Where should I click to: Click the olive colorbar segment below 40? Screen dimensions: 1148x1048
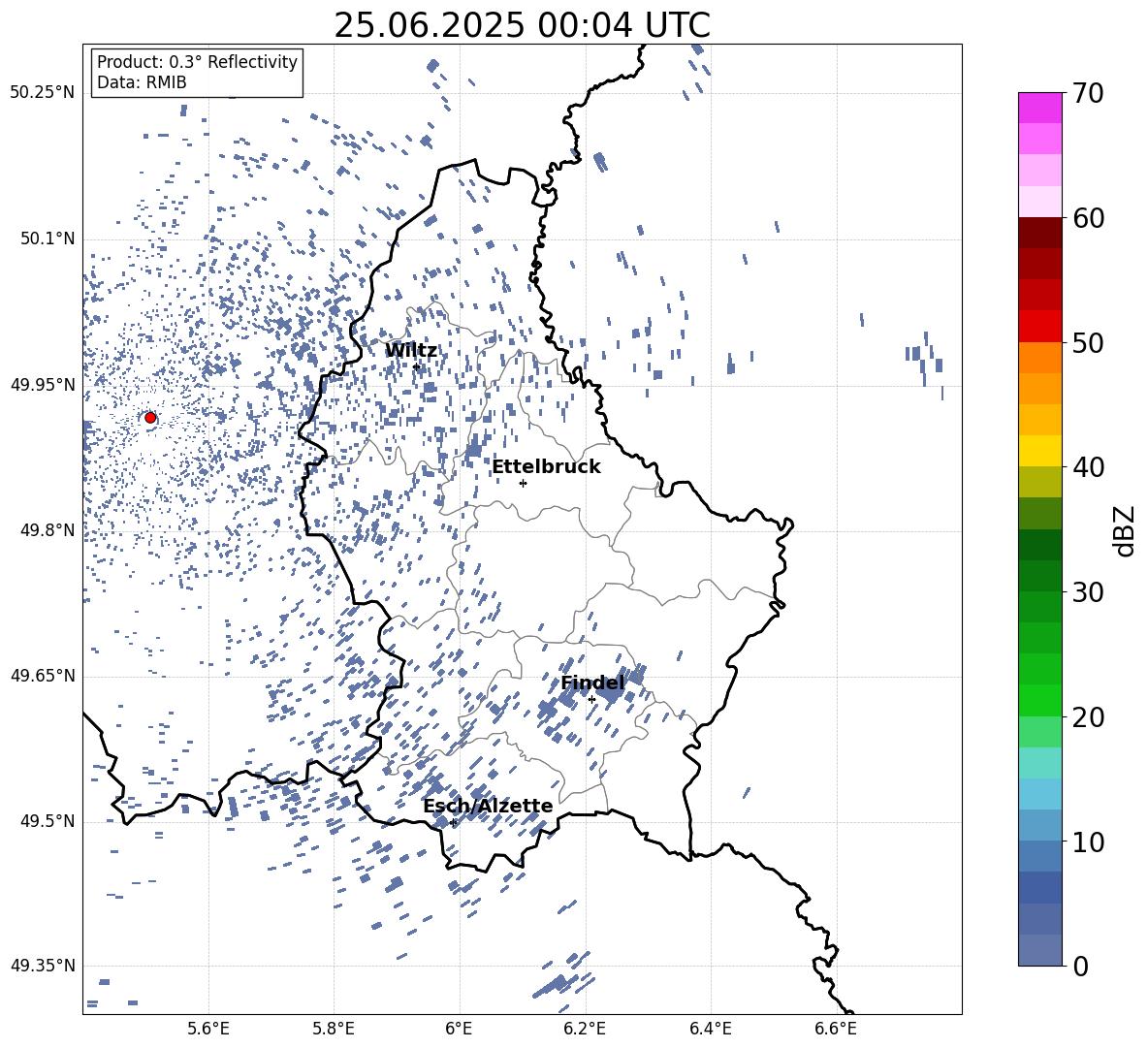pos(1040,482)
